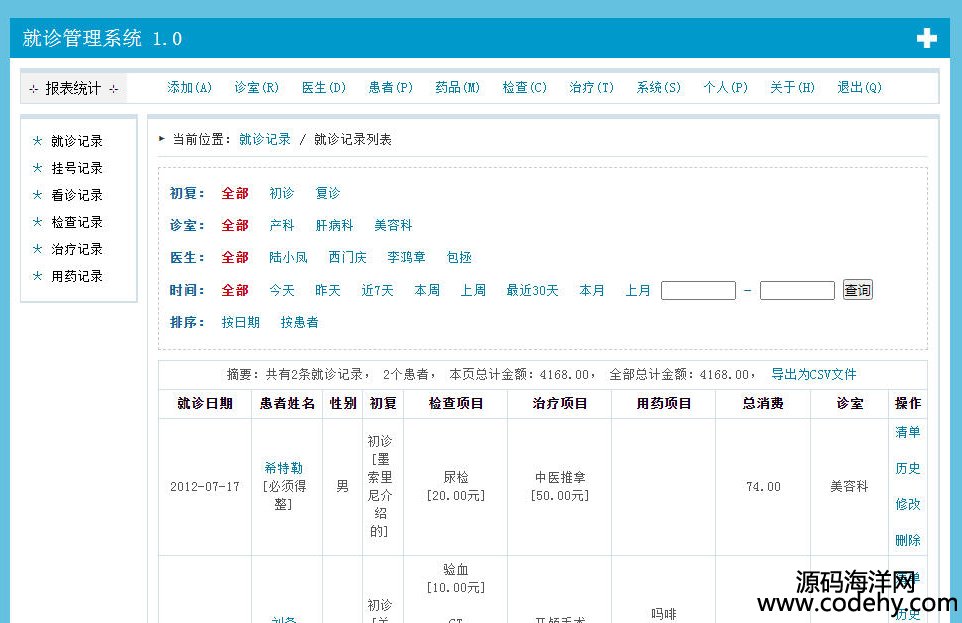Viewport: 962px width, 623px height.
Task: Open 历史 for the 2012-07-17 record
Action: 907,468
